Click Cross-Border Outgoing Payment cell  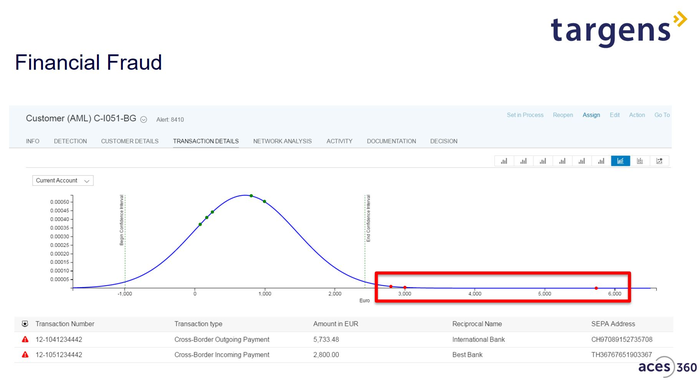click(x=222, y=340)
